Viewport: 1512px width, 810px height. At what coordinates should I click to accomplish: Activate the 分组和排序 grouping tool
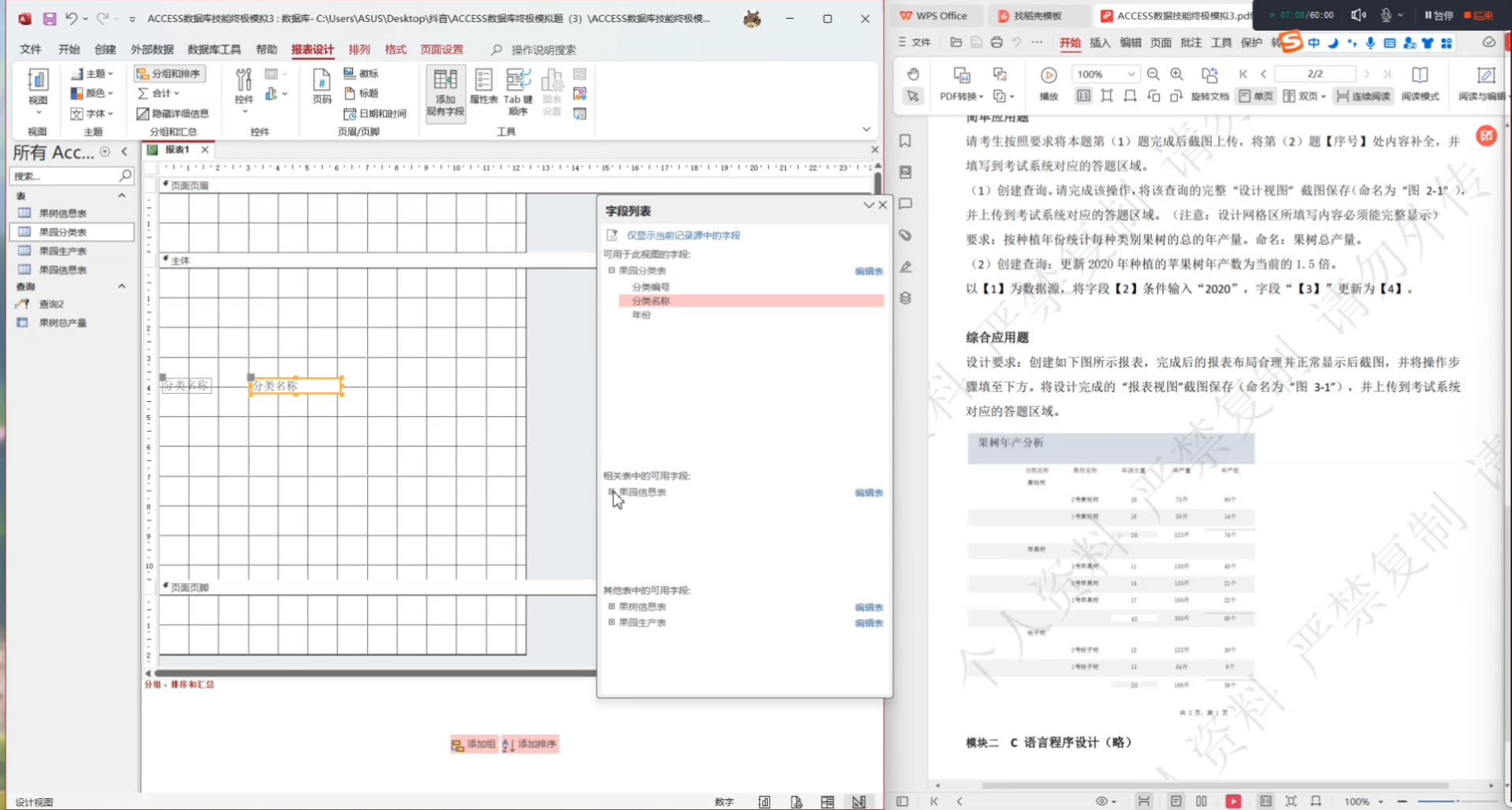(169, 72)
